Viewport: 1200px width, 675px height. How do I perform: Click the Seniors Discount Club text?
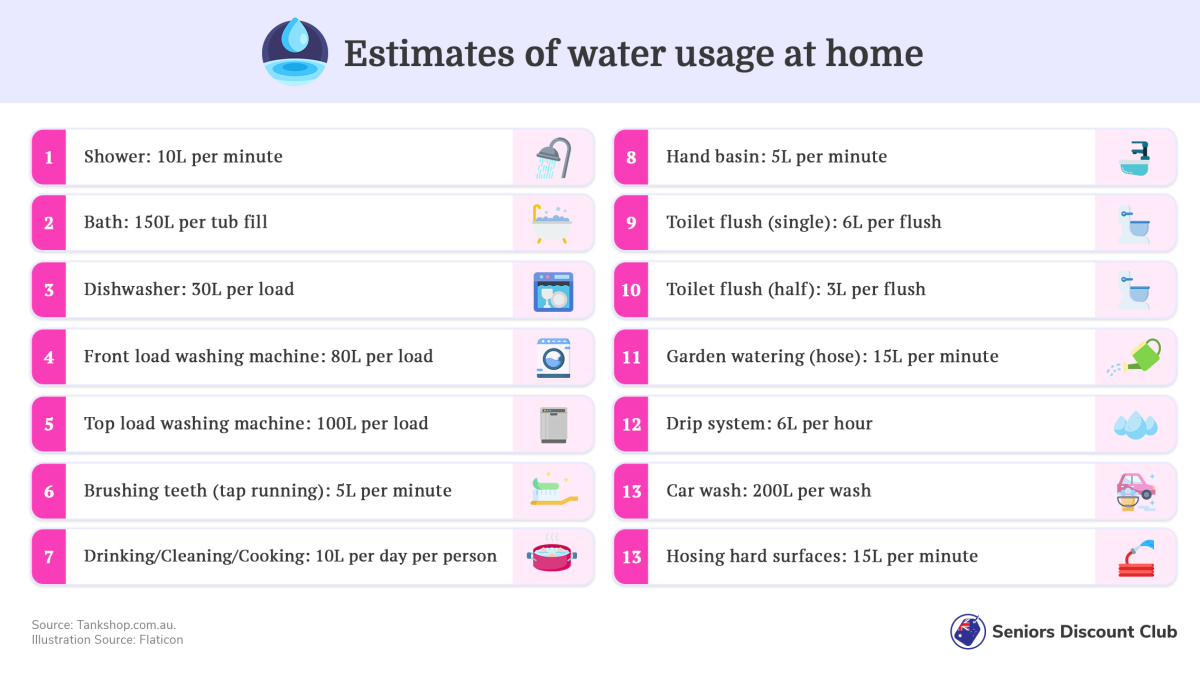click(1084, 632)
